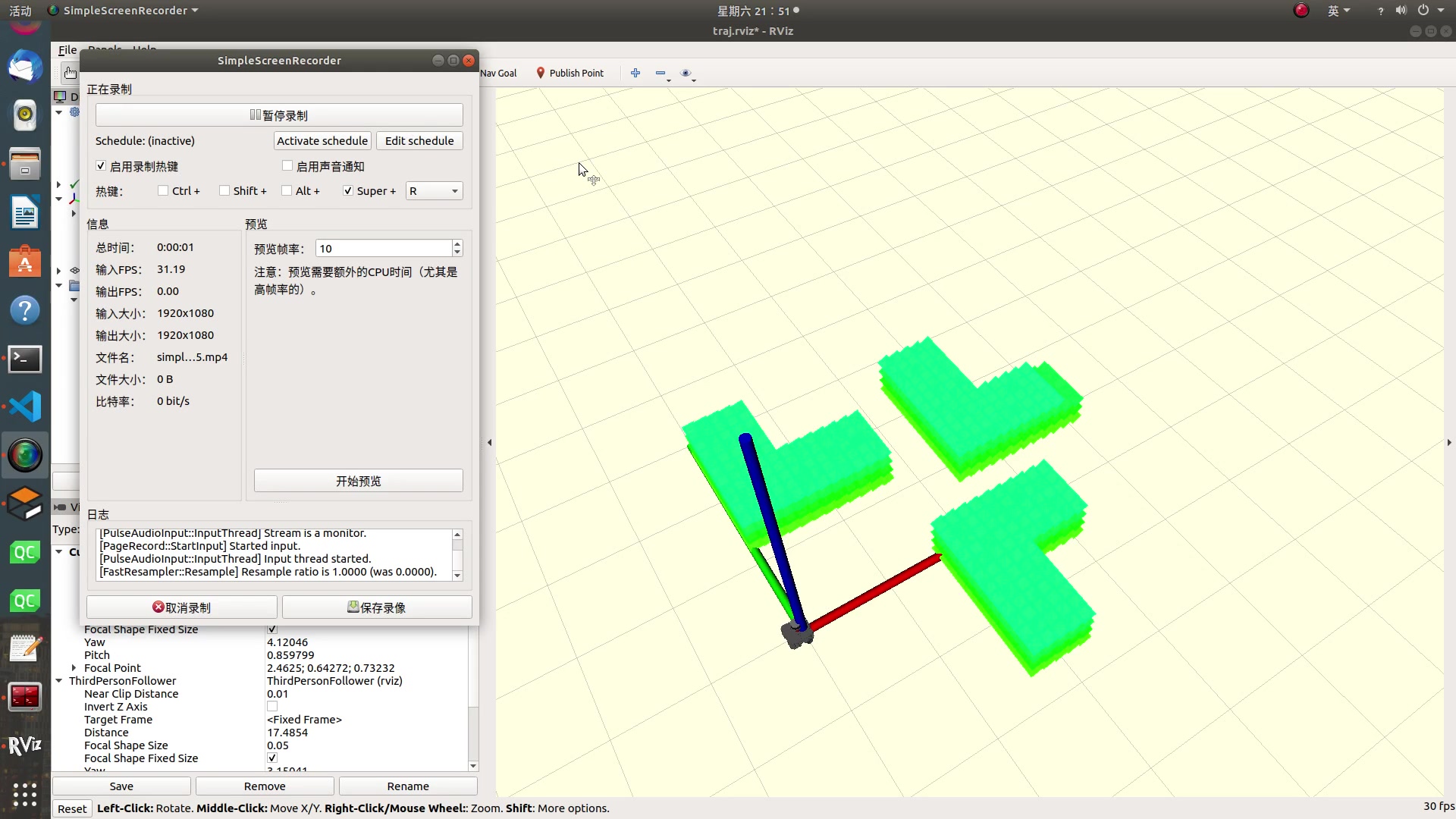Collapse the ThirdPersonFollower tree item
The height and width of the screenshot is (819, 1456).
[59, 681]
